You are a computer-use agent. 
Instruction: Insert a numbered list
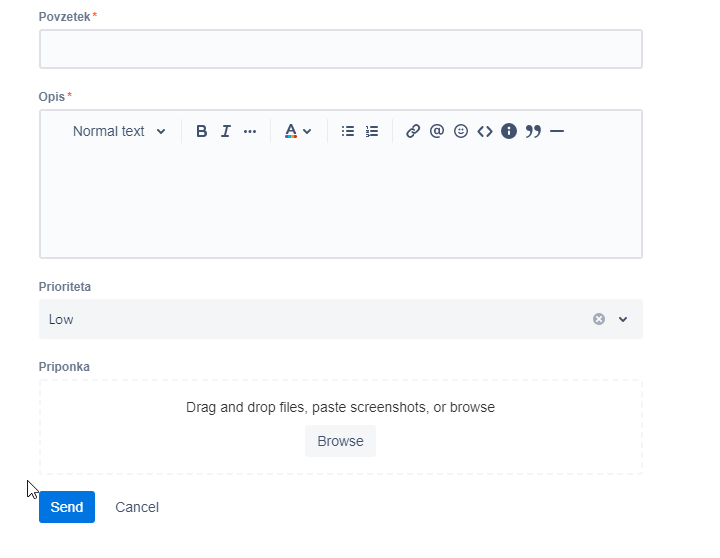371,131
